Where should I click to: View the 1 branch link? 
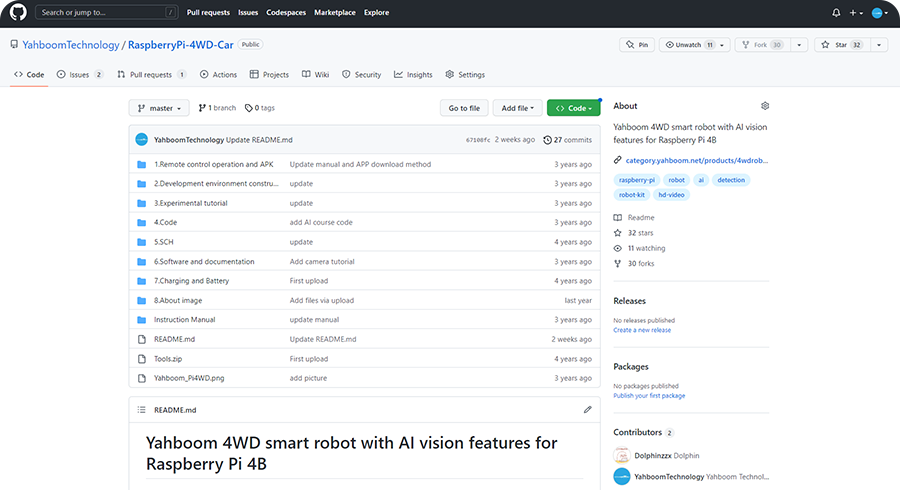[x=217, y=108]
